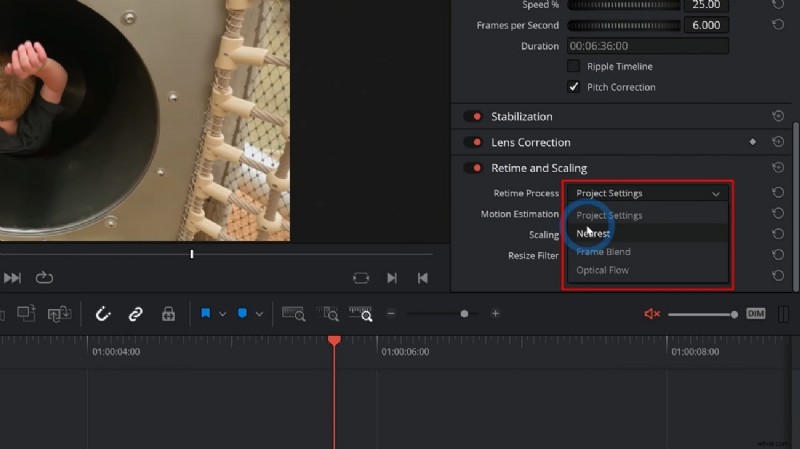Open flag color dropdown arrow
800x449 pixels.
(222, 314)
